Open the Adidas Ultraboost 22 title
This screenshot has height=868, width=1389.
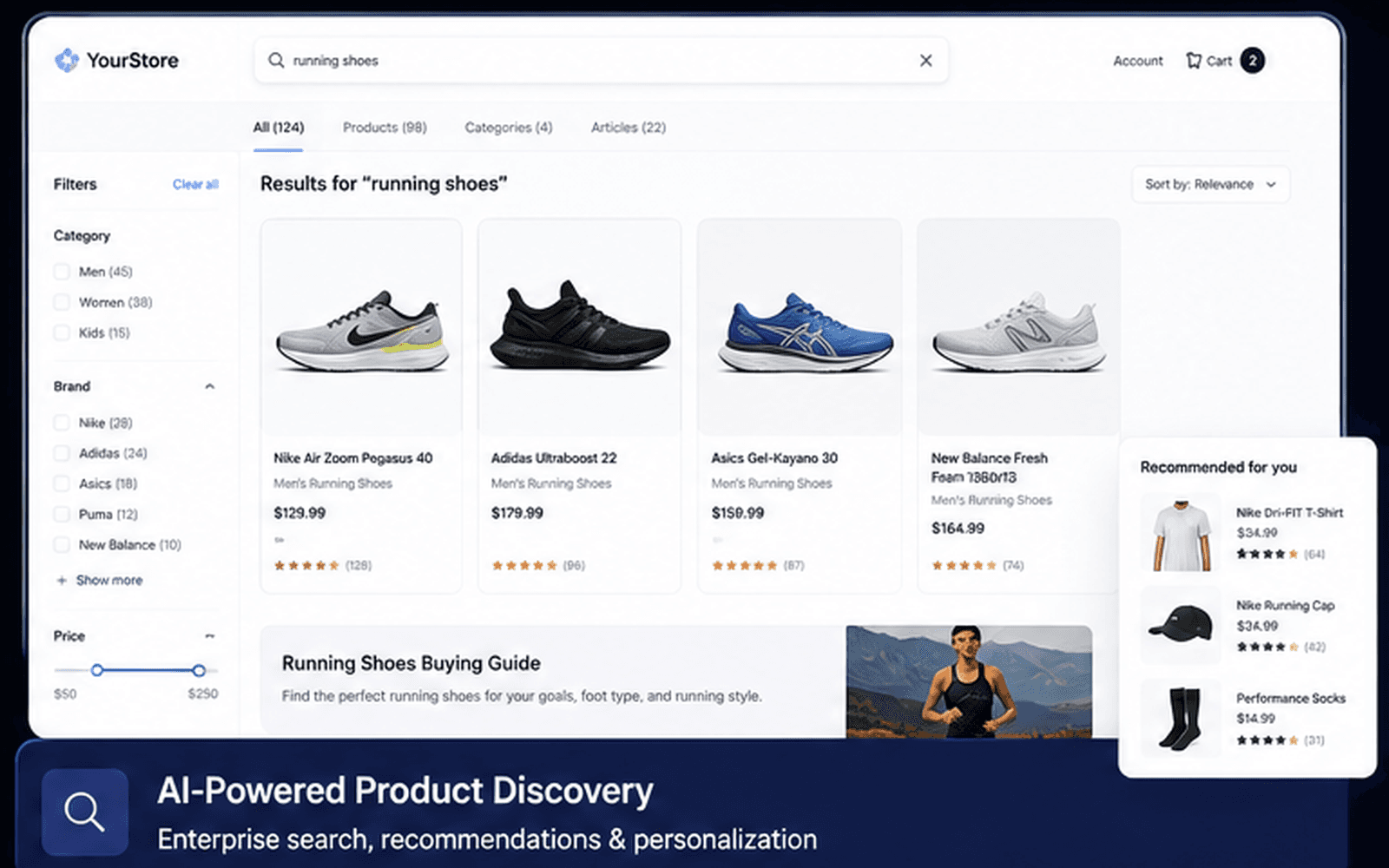point(554,457)
